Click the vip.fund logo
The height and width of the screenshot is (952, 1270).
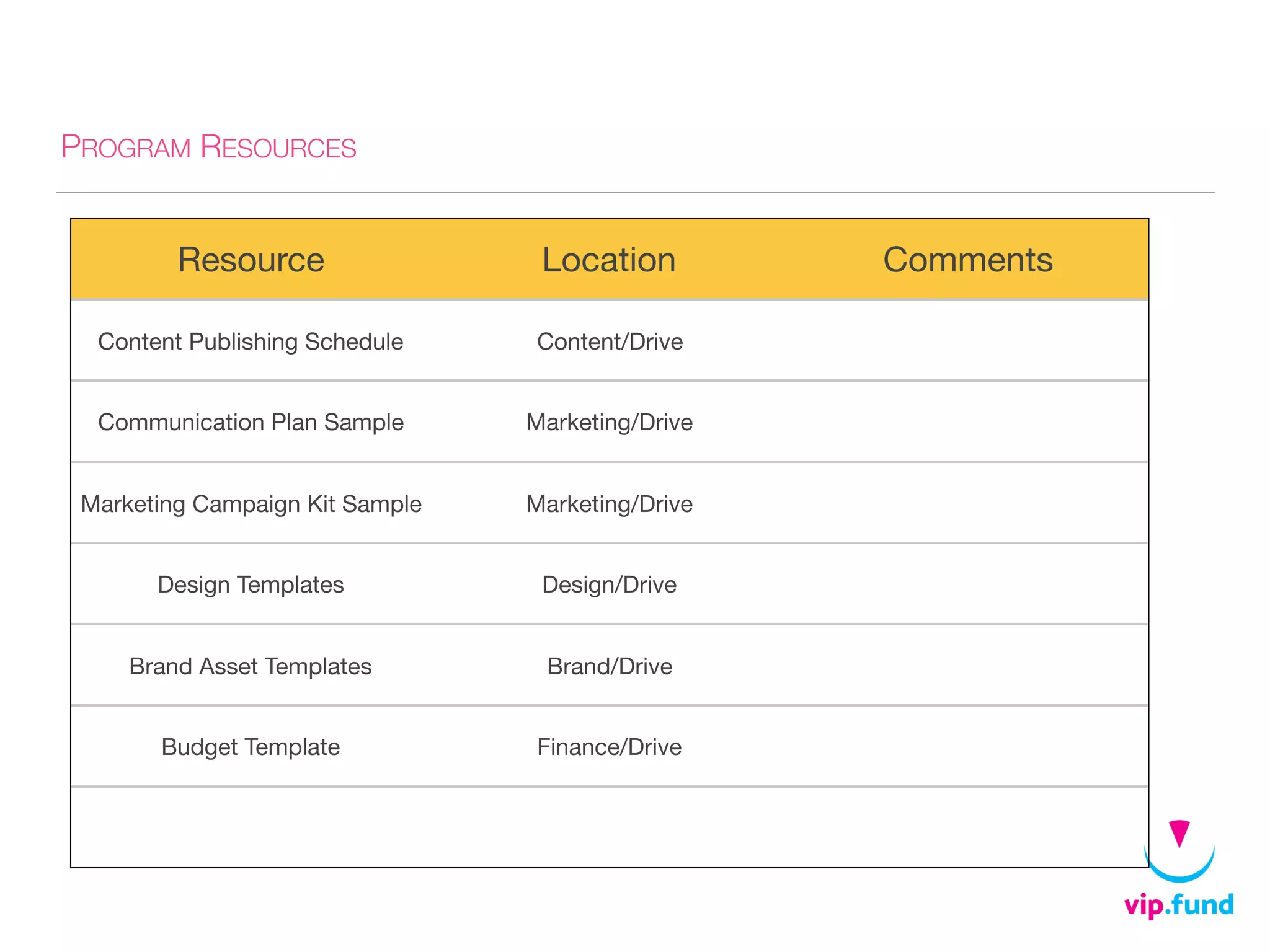click(x=1179, y=869)
